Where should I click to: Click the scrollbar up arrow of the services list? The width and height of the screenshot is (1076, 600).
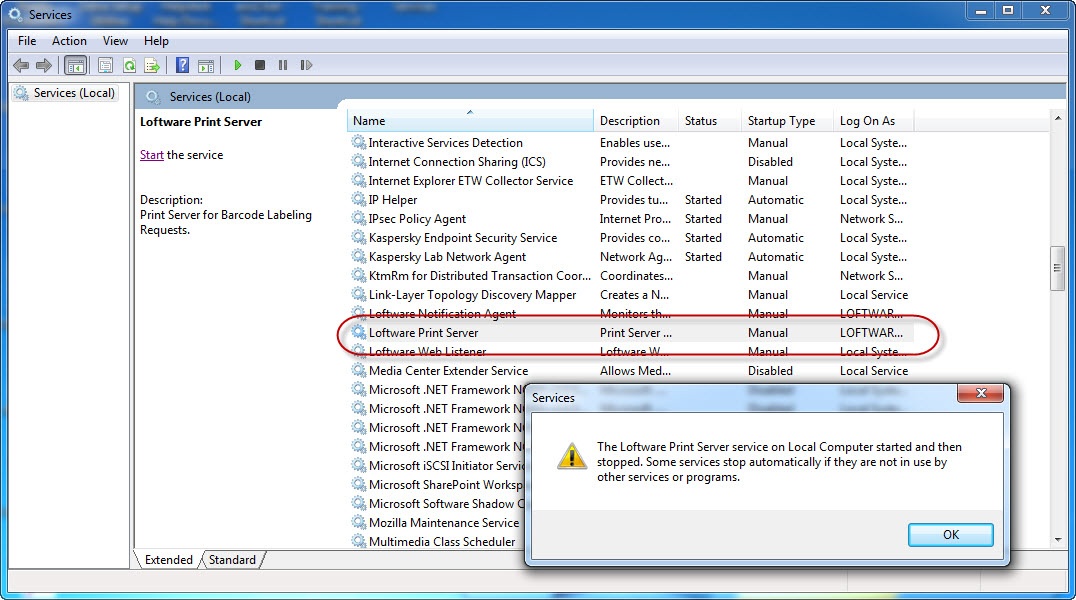tap(1057, 119)
